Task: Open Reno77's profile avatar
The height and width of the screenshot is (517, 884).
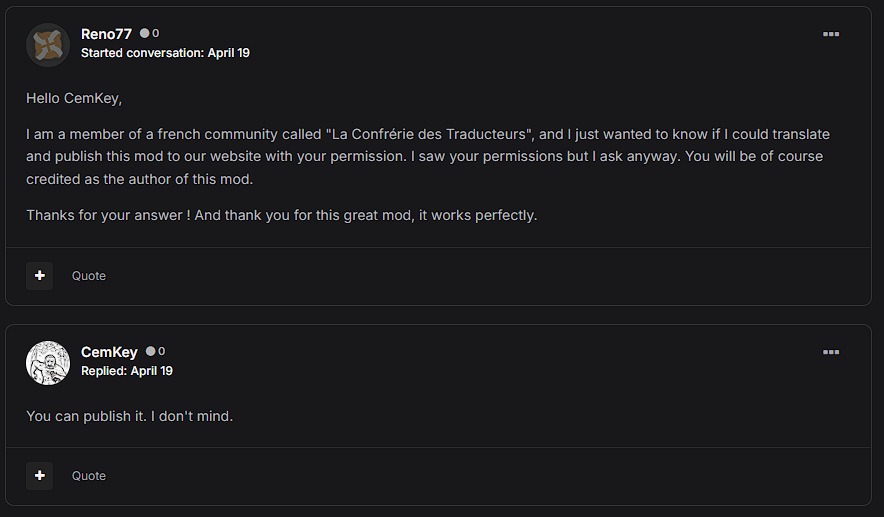Action: tap(48, 45)
